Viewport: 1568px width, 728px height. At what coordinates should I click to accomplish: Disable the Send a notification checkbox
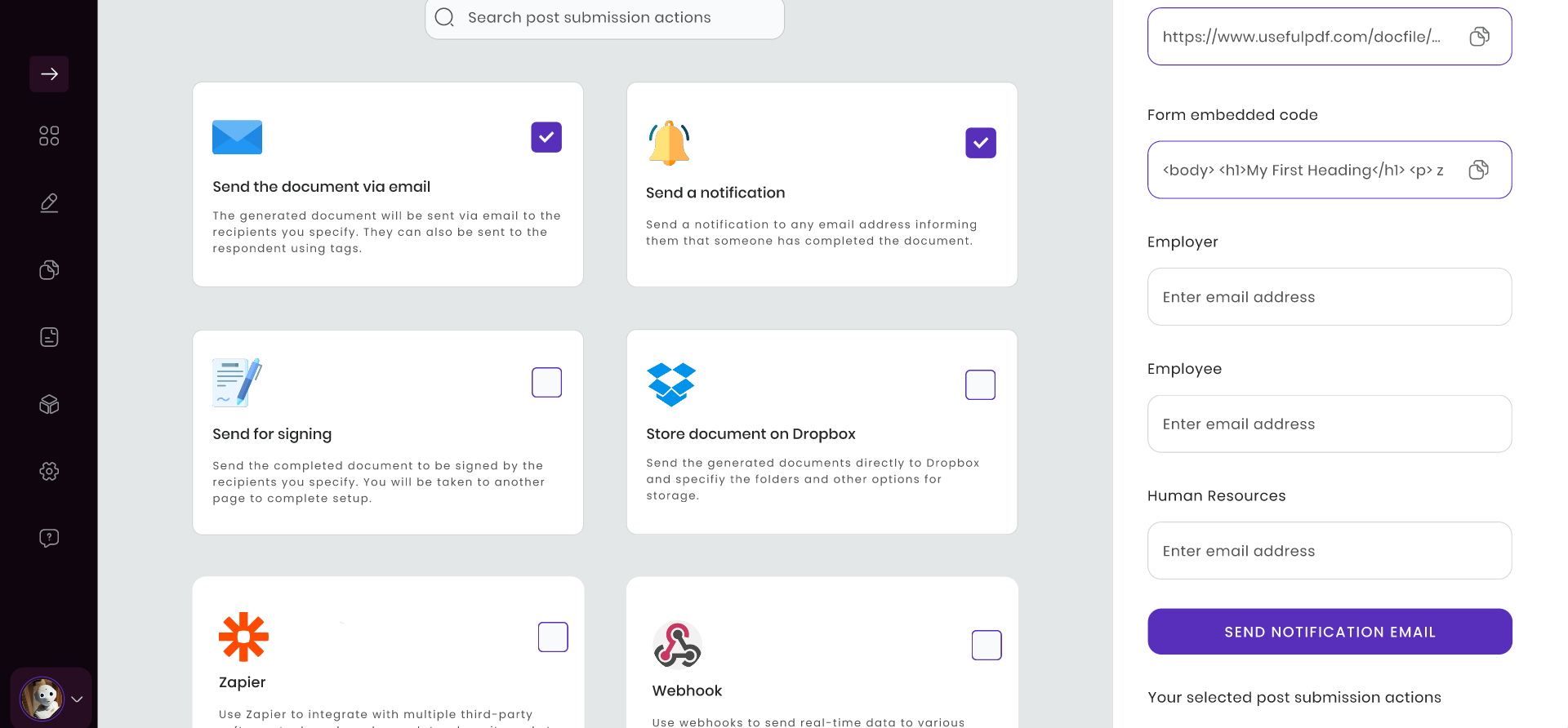point(980,142)
